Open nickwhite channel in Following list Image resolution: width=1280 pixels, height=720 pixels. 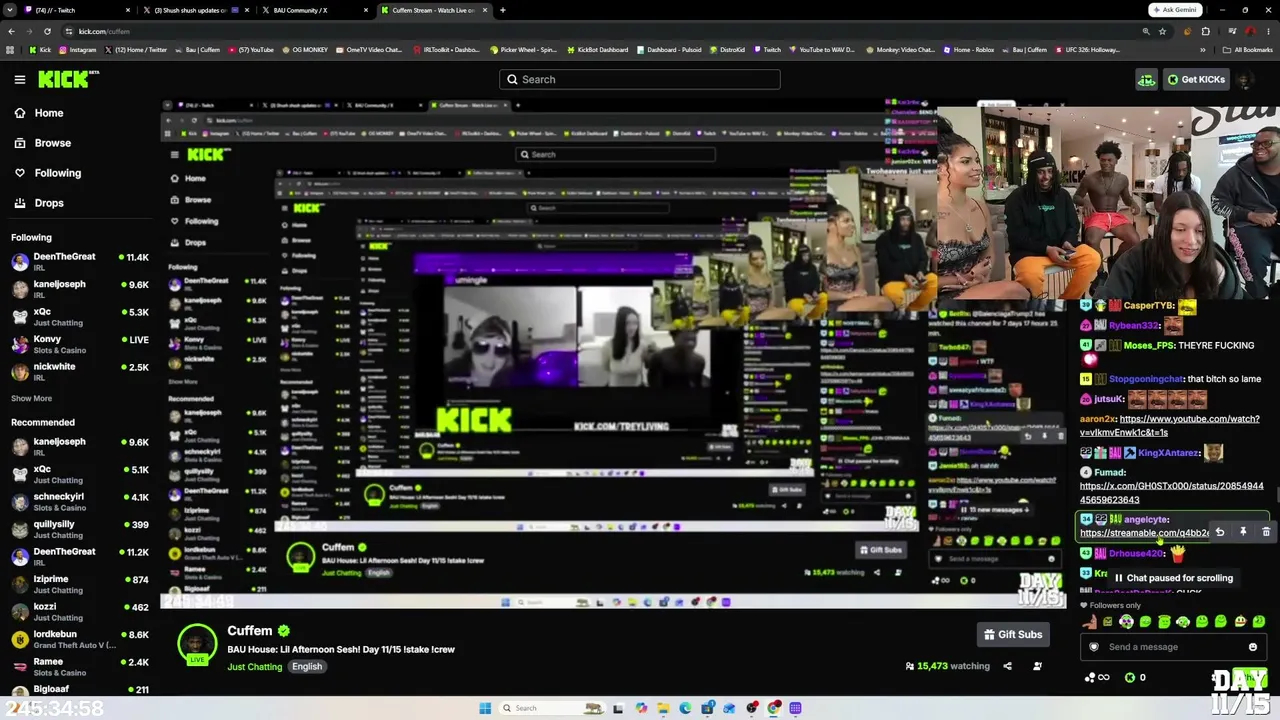(80, 372)
